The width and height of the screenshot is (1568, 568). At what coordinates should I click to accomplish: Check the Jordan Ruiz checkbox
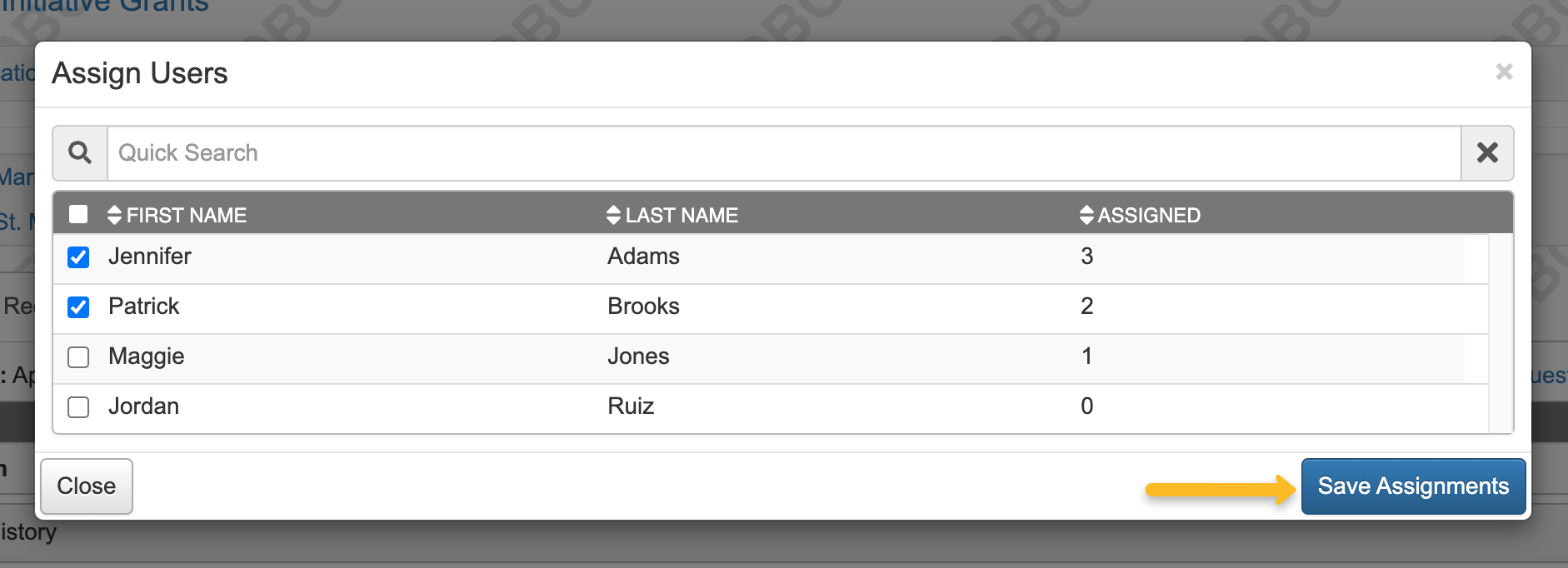[78, 406]
